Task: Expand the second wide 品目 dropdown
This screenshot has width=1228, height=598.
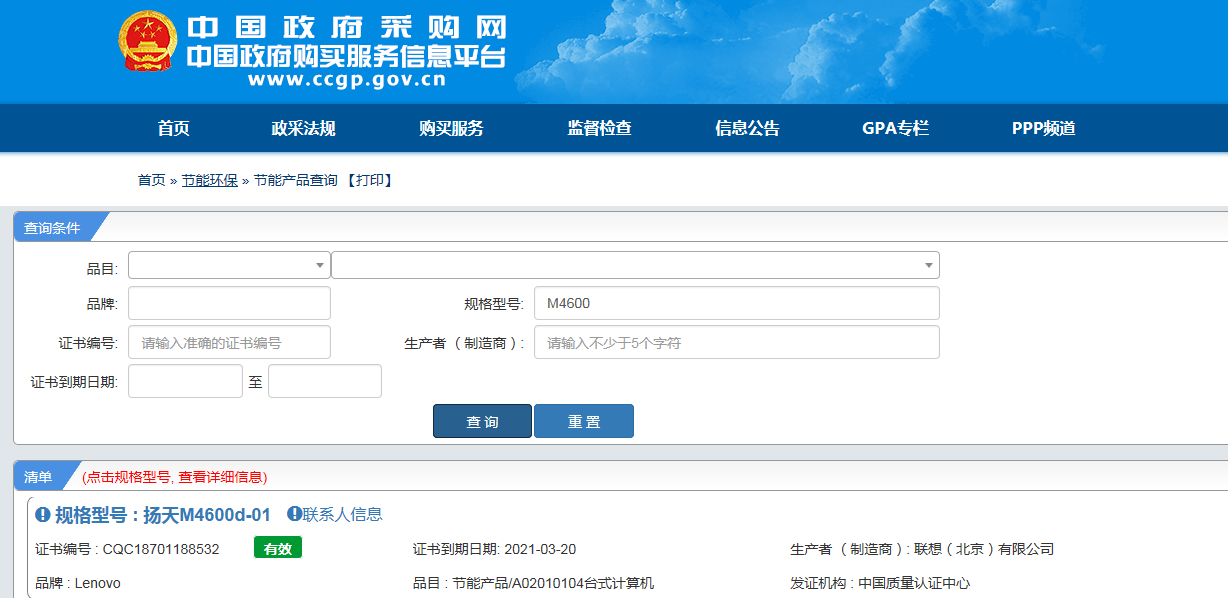Action: pos(635,265)
